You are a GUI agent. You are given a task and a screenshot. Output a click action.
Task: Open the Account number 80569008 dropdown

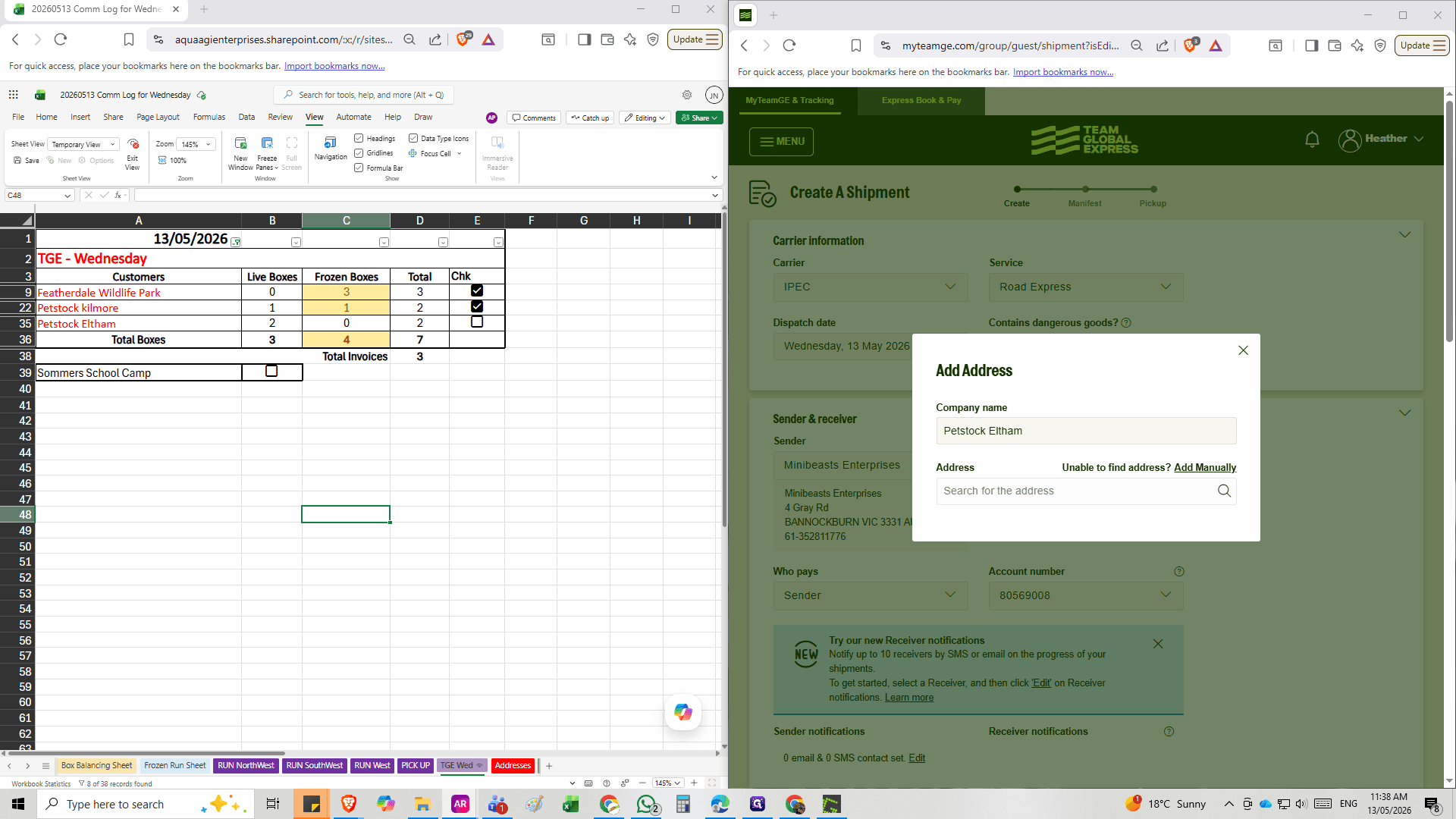click(1085, 595)
